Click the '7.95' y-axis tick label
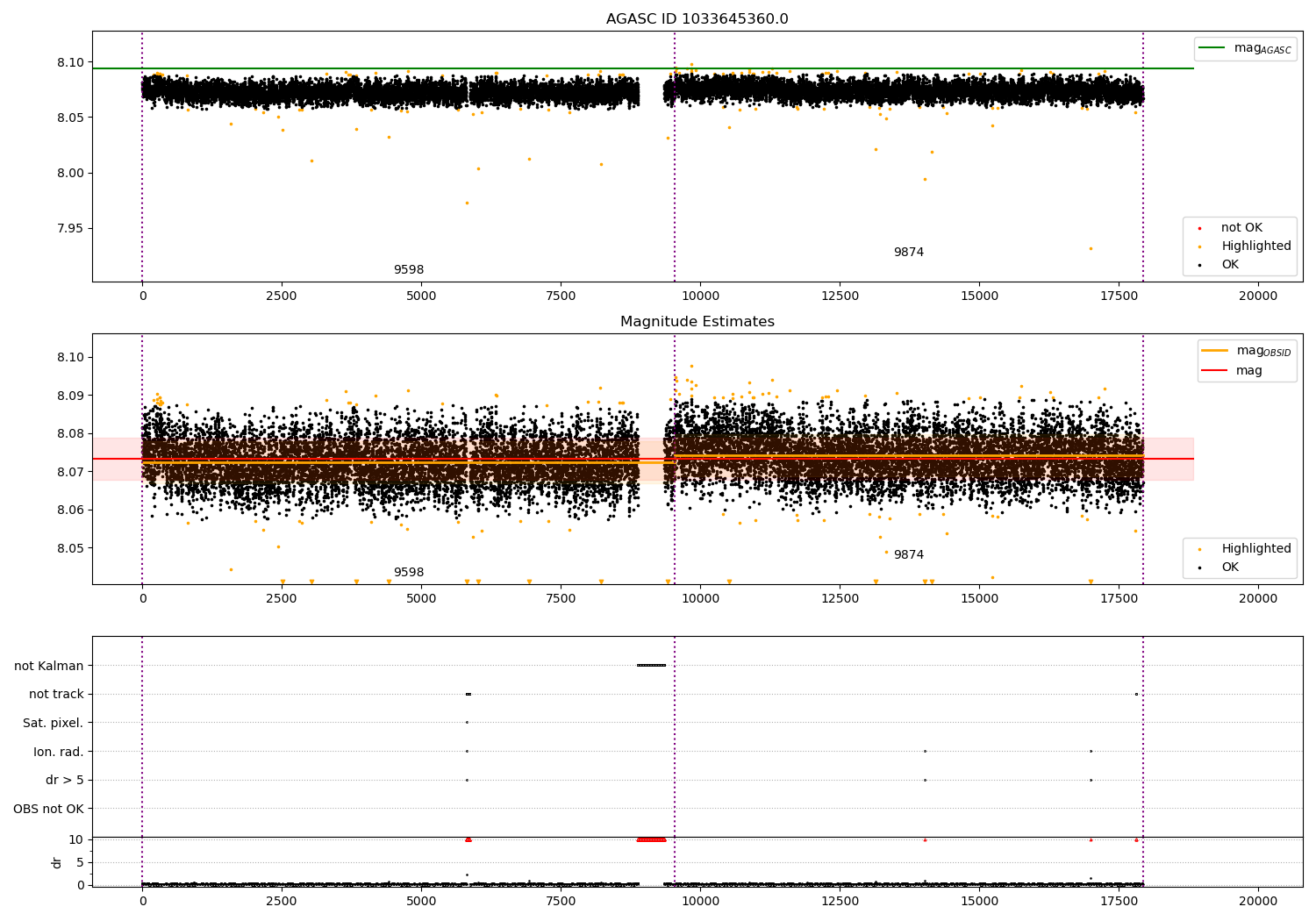1316x921 pixels. 70,228
